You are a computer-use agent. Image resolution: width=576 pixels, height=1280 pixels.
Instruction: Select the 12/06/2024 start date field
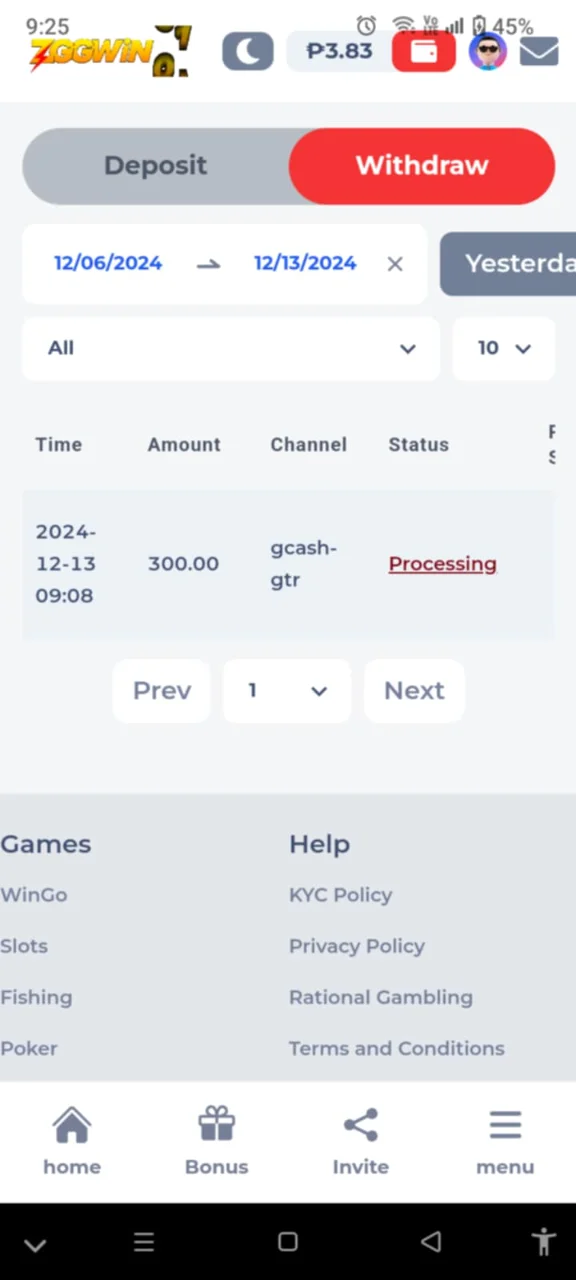coord(108,263)
